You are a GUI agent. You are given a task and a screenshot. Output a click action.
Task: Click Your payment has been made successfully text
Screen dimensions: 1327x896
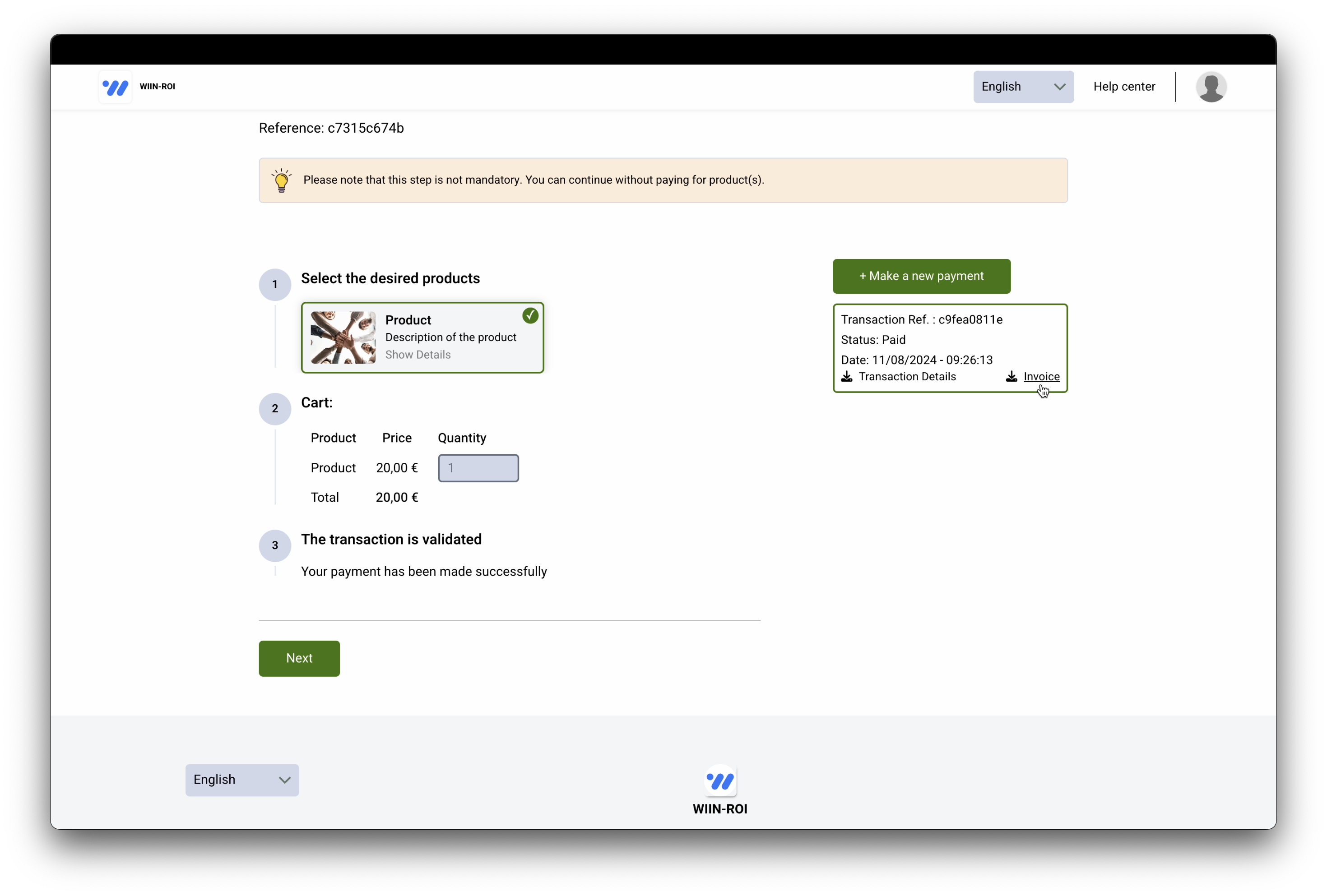[424, 572]
